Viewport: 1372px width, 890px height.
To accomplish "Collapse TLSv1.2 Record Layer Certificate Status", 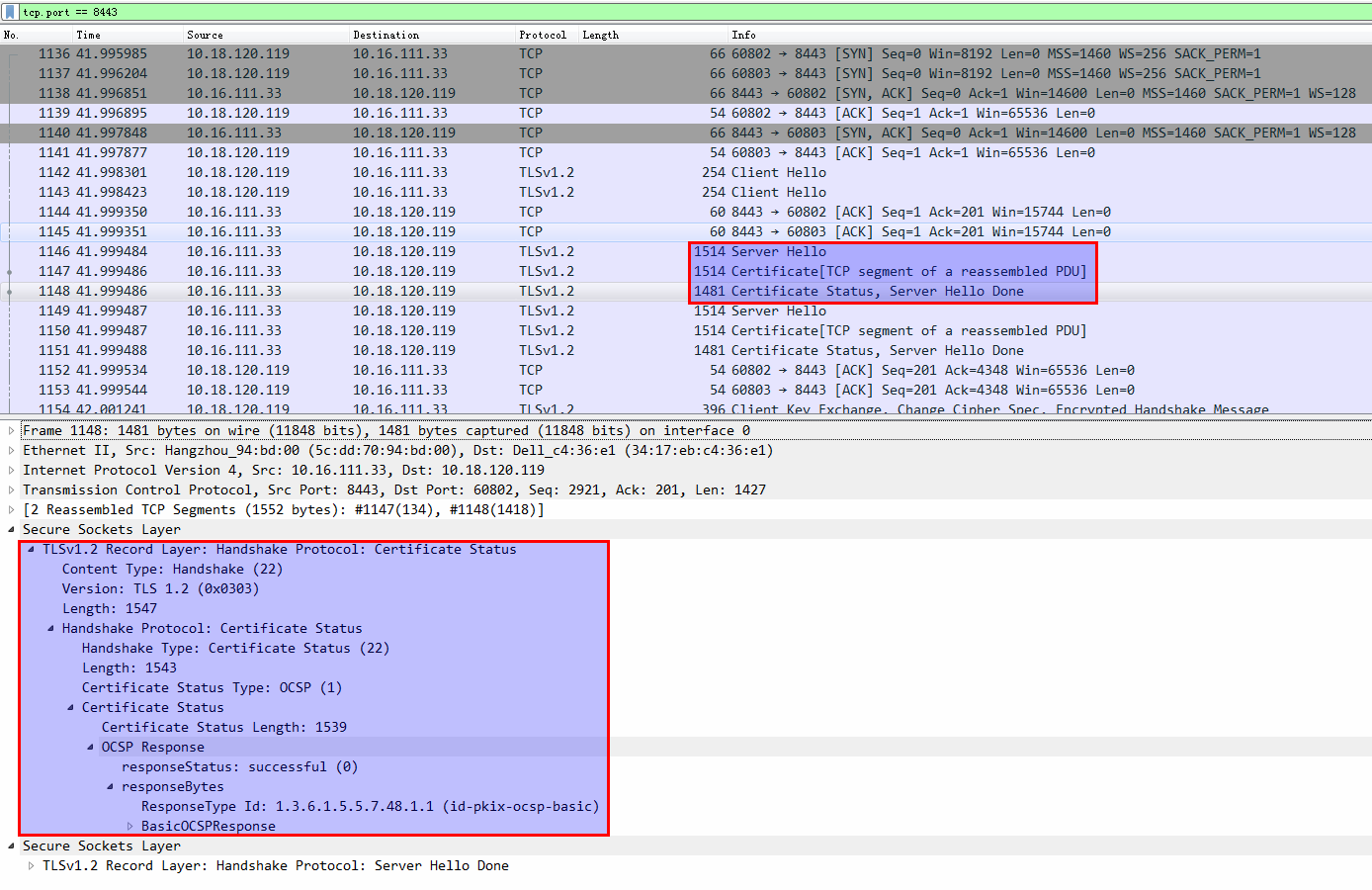I will point(31,549).
